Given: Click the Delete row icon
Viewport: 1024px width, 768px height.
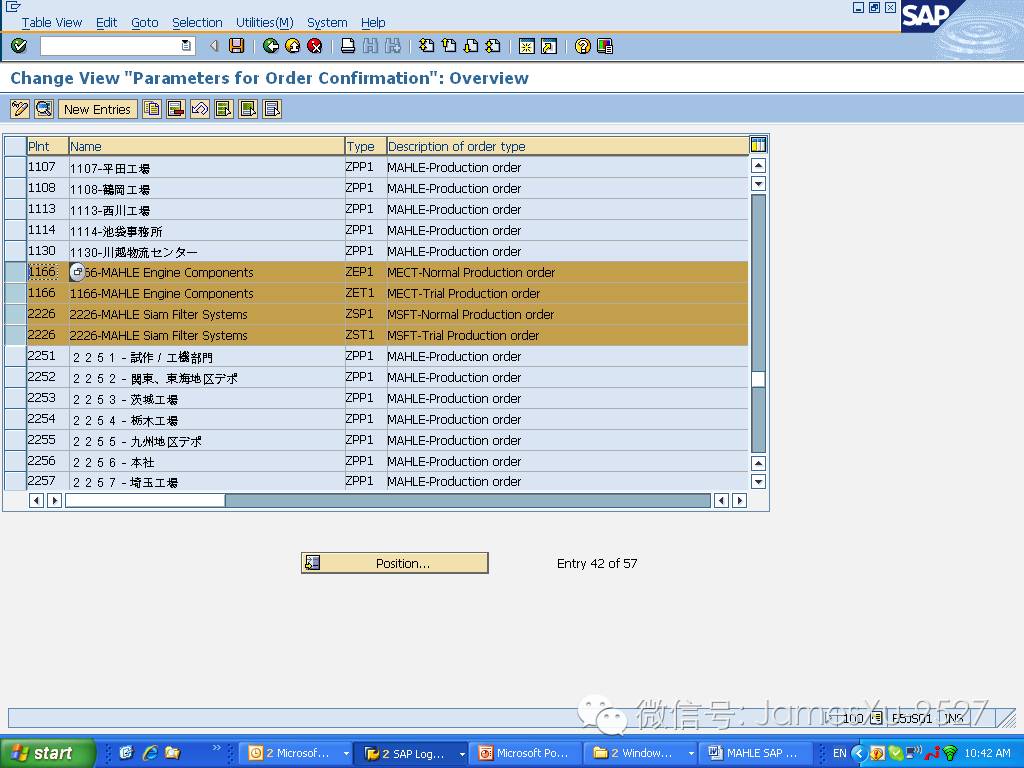Looking at the screenshot, I should [x=176, y=109].
